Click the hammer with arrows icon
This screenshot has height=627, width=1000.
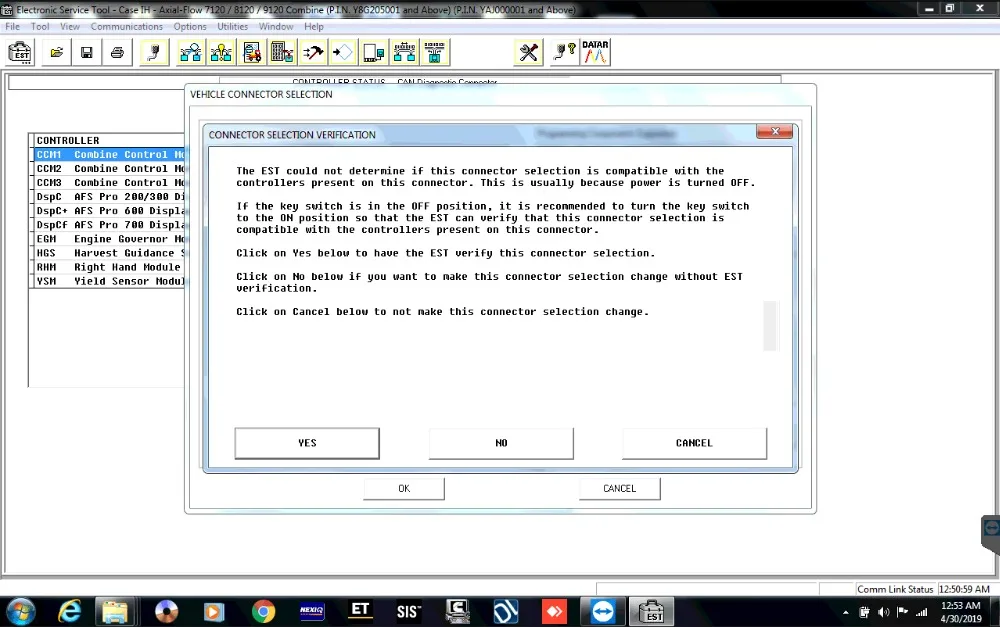pos(312,52)
